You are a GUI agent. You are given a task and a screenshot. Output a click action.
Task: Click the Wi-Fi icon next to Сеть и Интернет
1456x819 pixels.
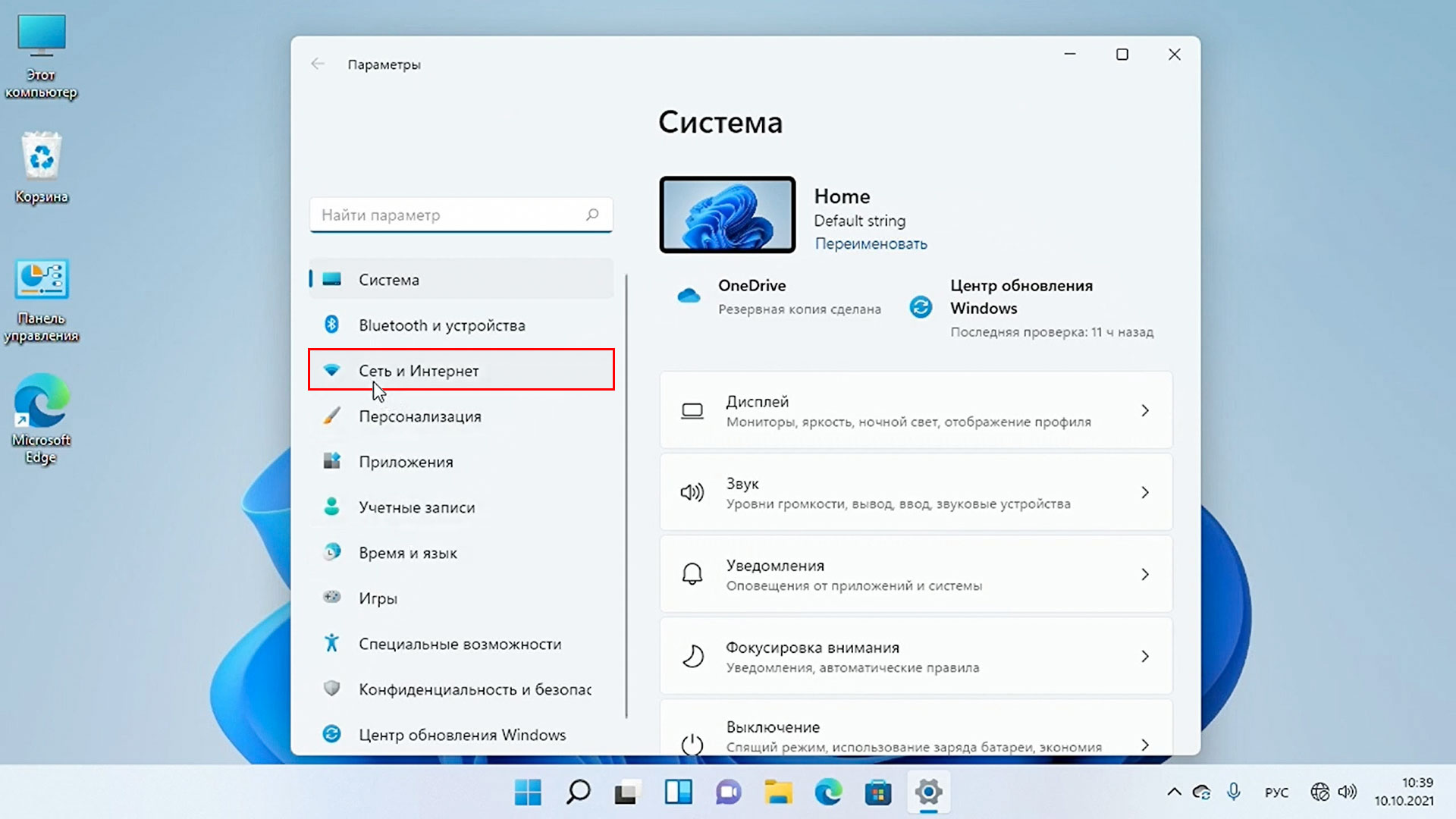pyautogui.click(x=331, y=370)
